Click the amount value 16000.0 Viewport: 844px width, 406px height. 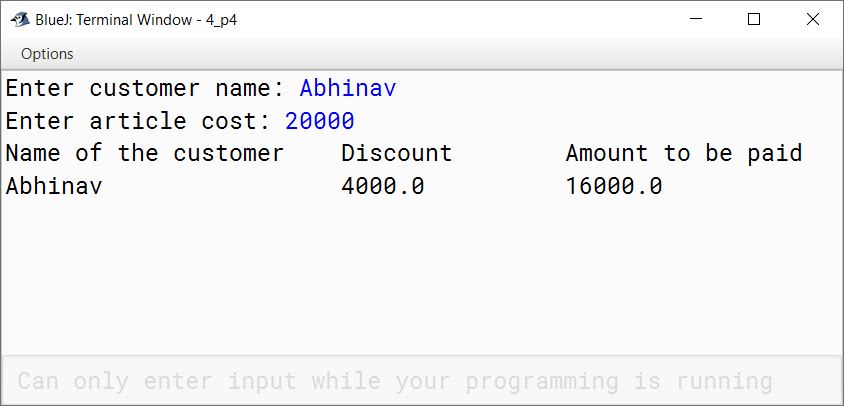click(614, 186)
